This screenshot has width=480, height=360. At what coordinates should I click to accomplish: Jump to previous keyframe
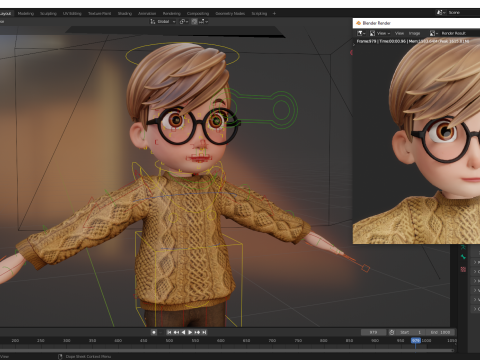coord(176,332)
